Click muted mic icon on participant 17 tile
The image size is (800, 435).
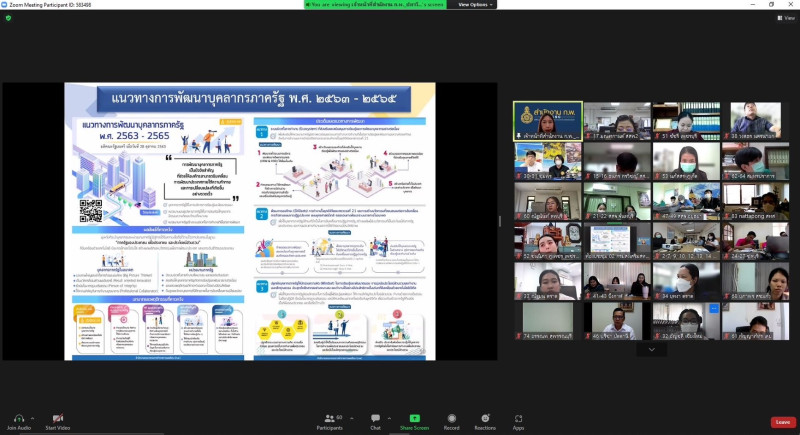click(x=588, y=137)
